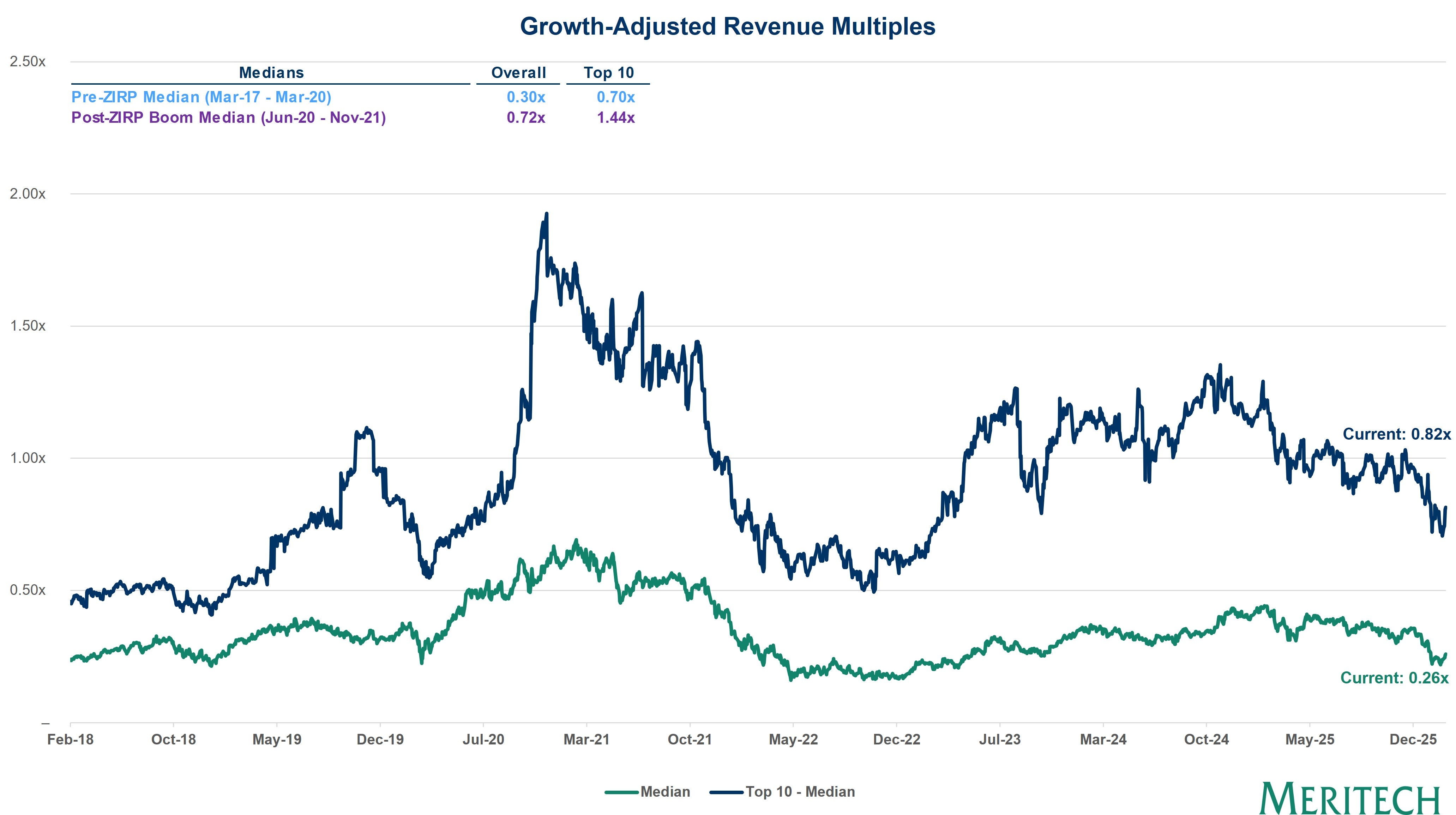The width and height of the screenshot is (1456, 815).
Task: Click the Post-ZIRP Boom Median row label
Action: point(228,117)
